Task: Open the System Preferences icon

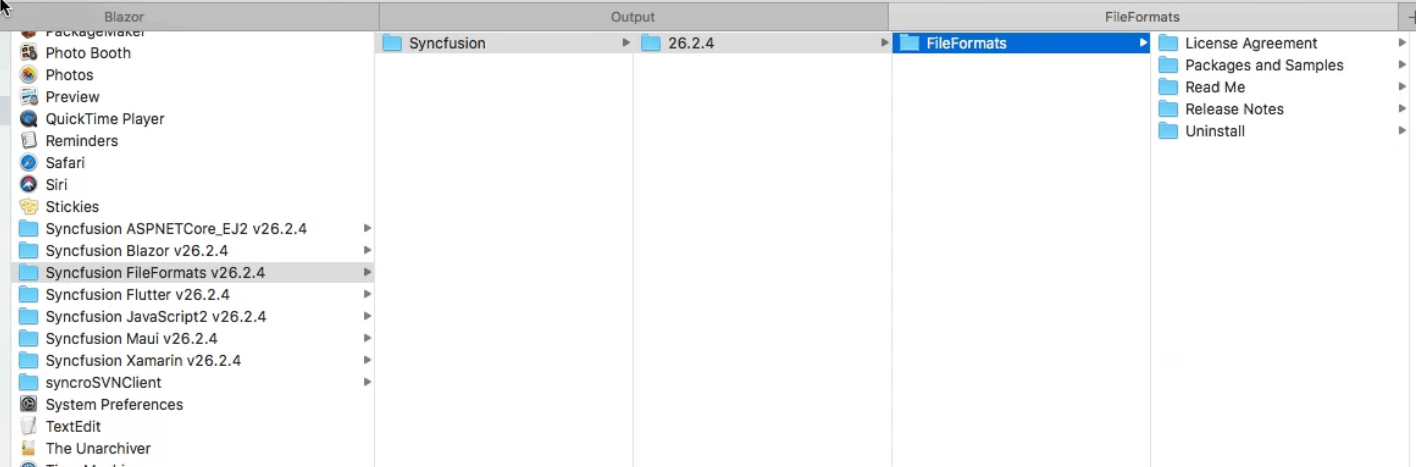Action: pos(29,405)
